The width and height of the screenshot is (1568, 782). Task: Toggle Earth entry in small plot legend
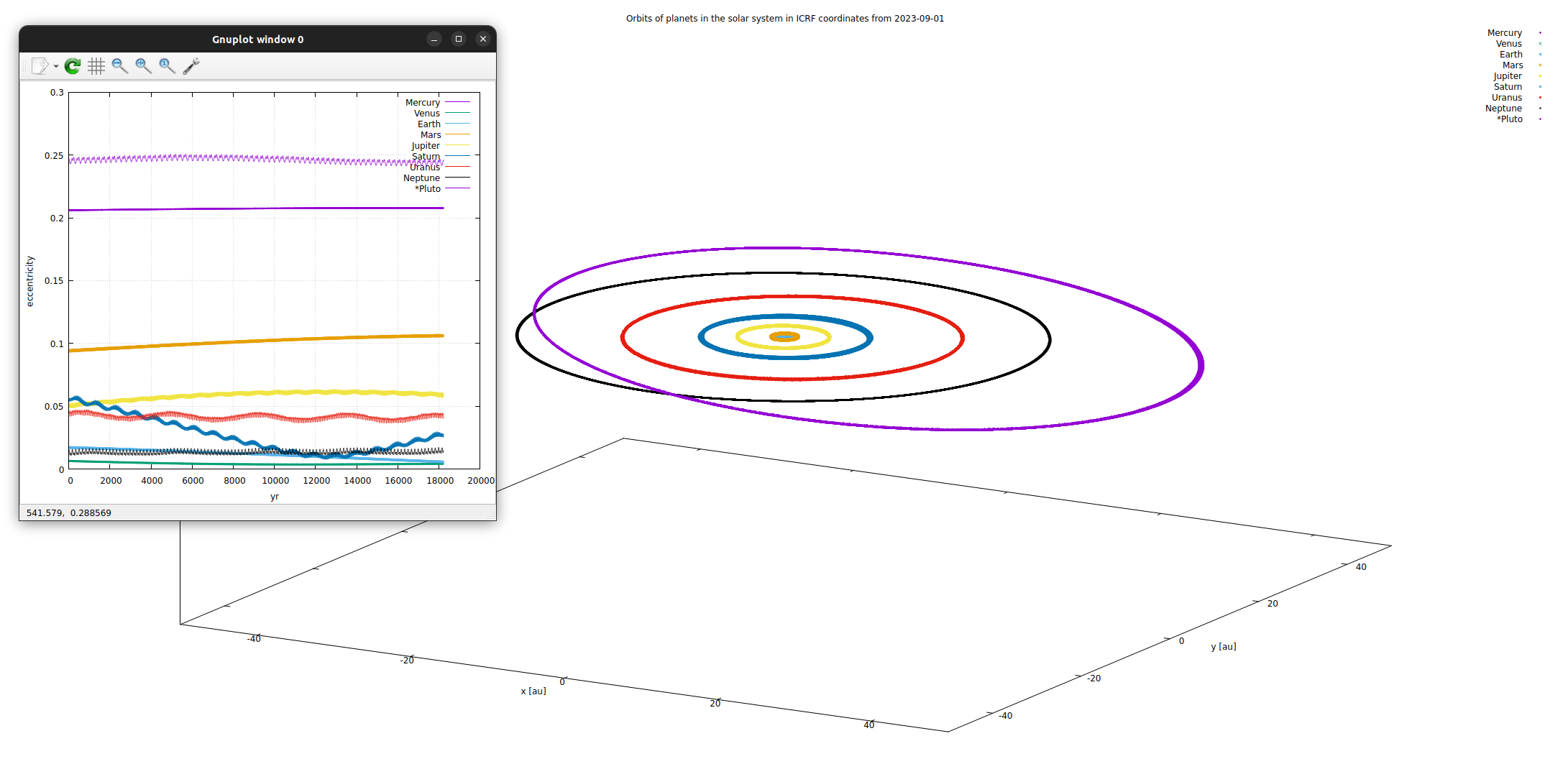(x=428, y=124)
